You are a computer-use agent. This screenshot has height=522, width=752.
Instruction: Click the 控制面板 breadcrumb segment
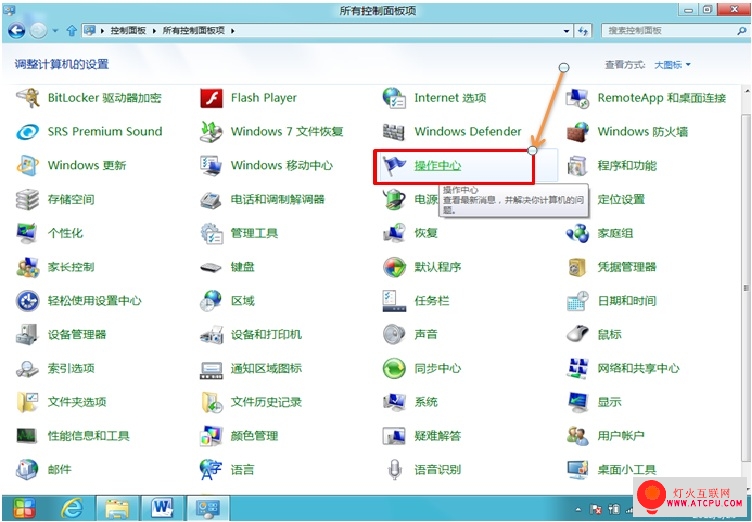(x=128, y=31)
